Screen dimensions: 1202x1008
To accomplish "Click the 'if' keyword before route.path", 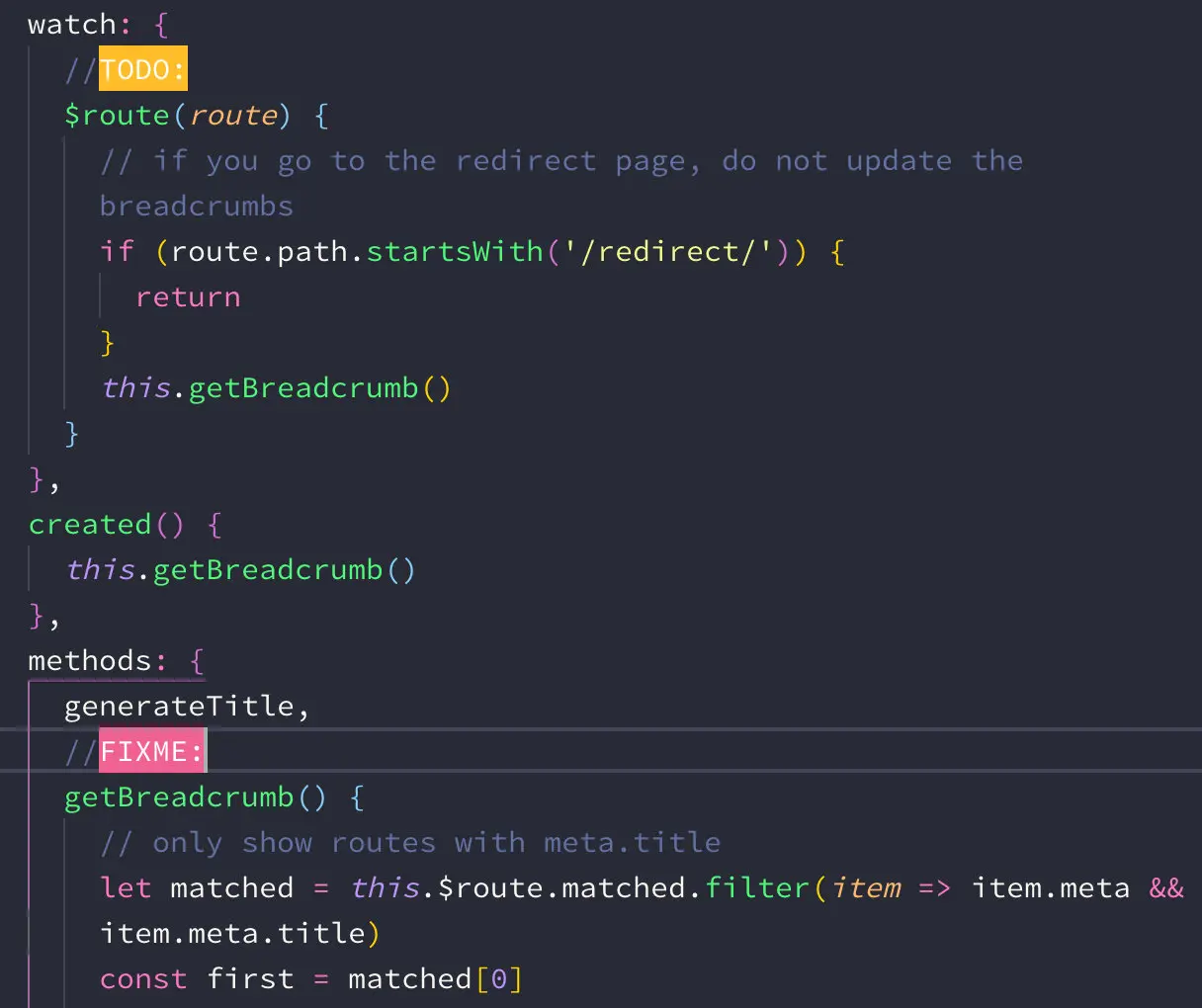I will coord(117,251).
